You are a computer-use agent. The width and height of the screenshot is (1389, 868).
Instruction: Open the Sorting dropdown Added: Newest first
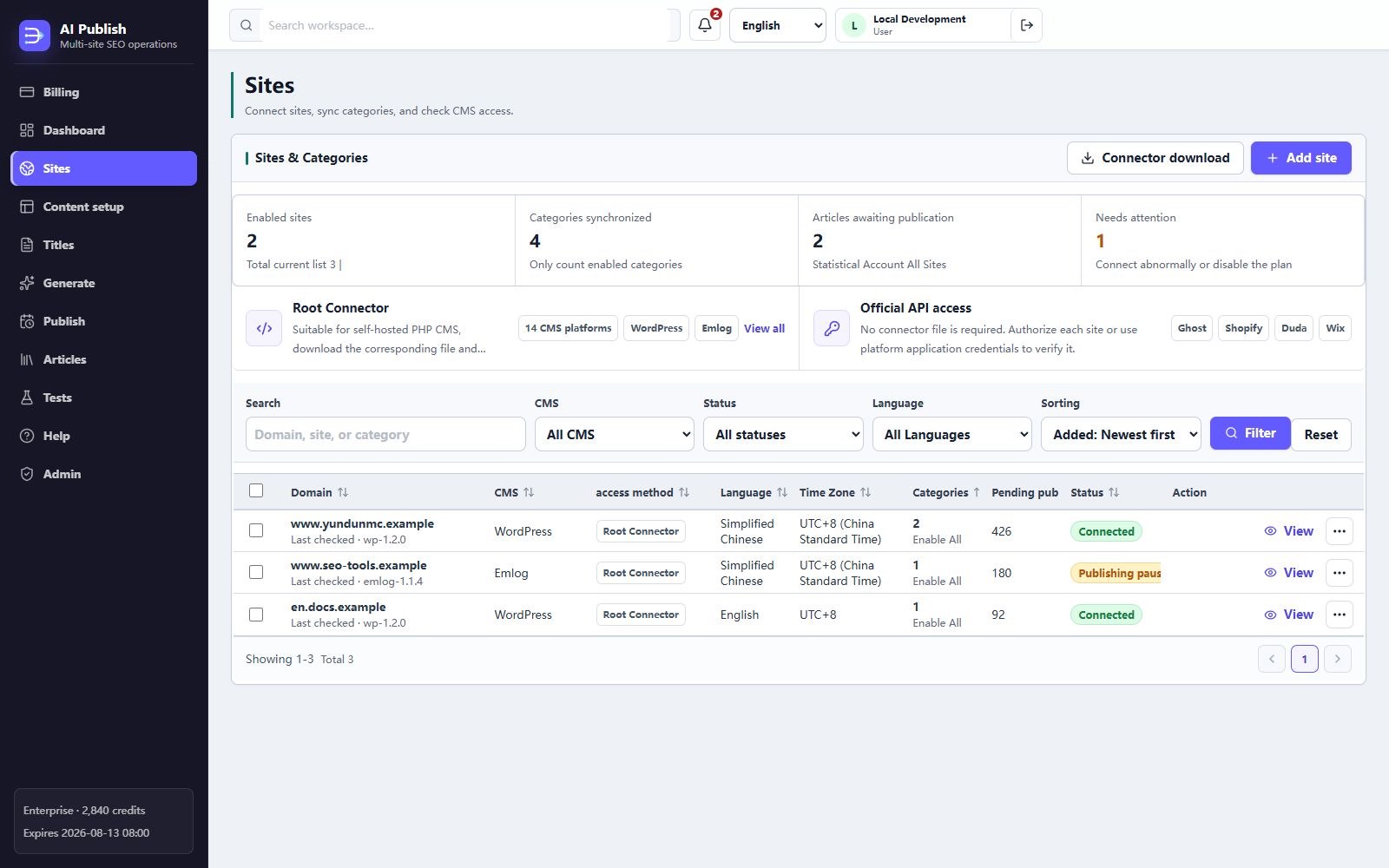(1121, 434)
